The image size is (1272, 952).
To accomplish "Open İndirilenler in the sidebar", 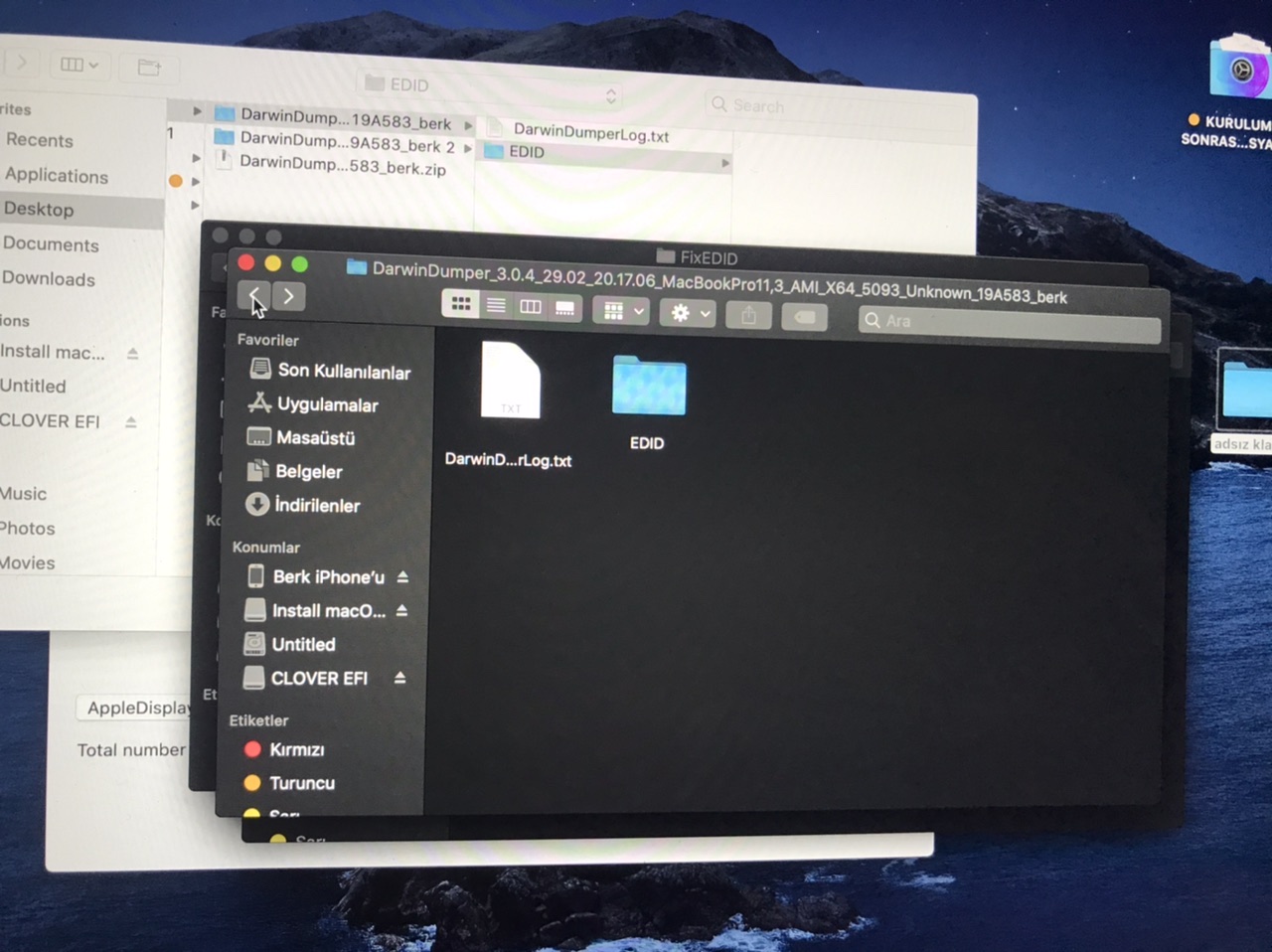I will 317,505.
